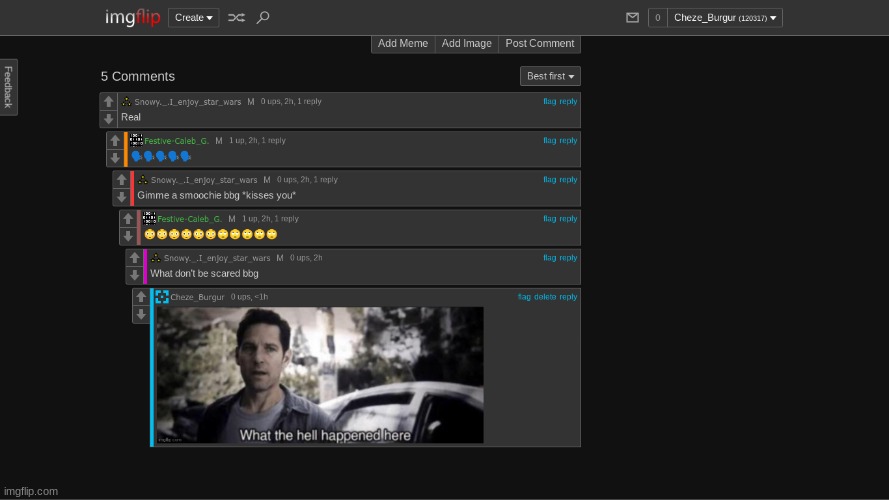Expand the Cheze_Burgur user menu
Image resolution: width=889 pixels, height=500 pixels.
(725, 18)
